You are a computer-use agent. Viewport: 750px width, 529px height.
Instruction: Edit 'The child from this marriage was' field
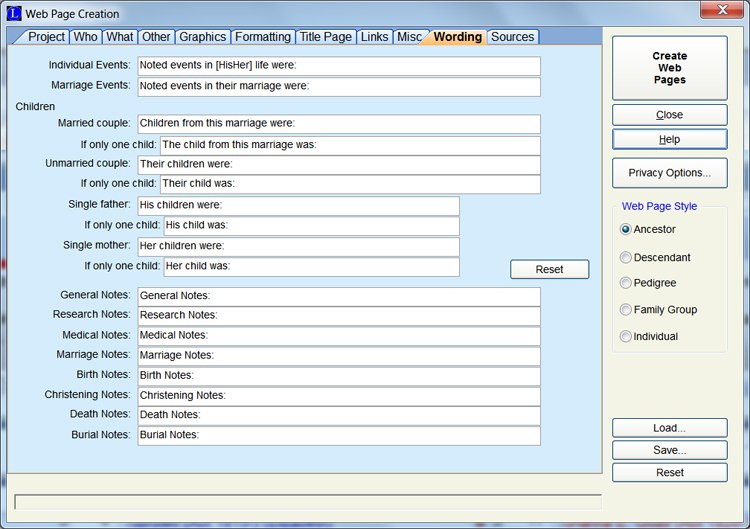point(350,145)
